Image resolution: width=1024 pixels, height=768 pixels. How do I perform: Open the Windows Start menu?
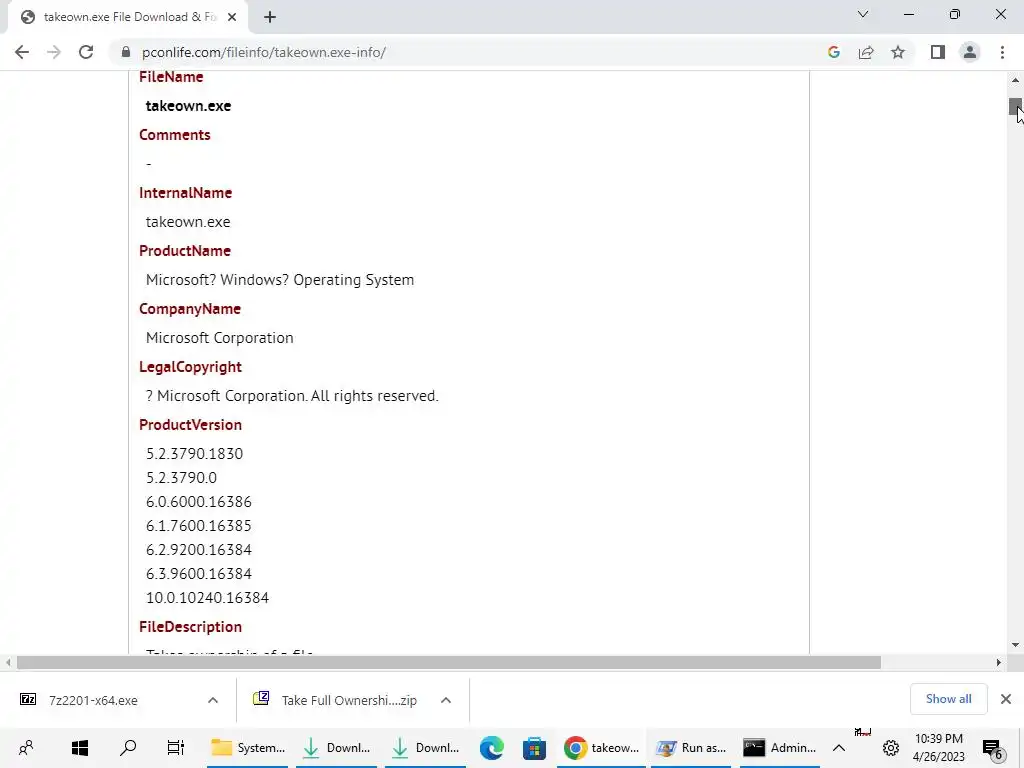coord(80,748)
